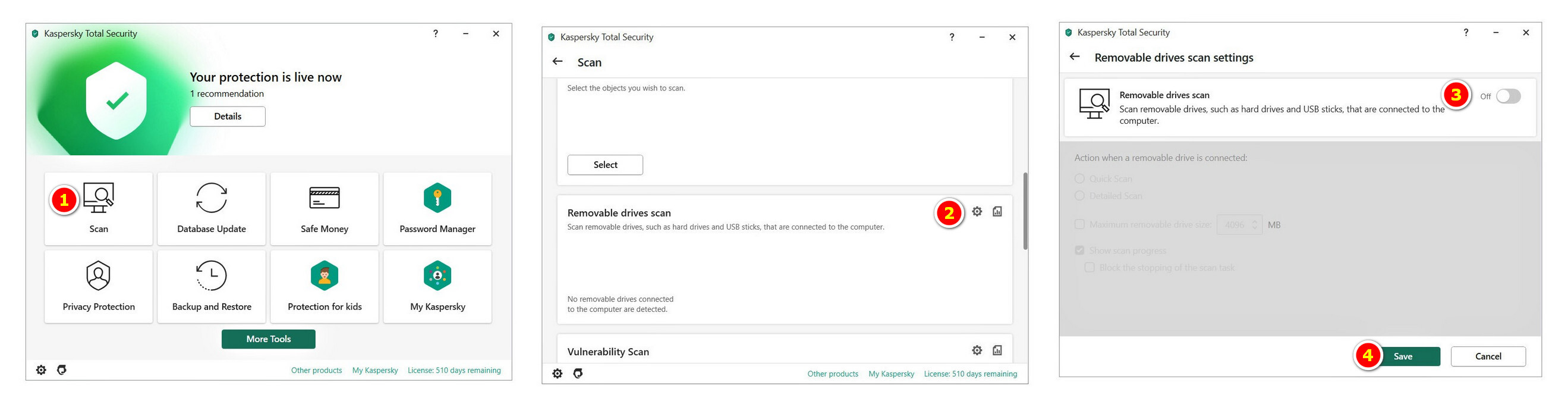Open the Other products link in main window

(317, 371)
